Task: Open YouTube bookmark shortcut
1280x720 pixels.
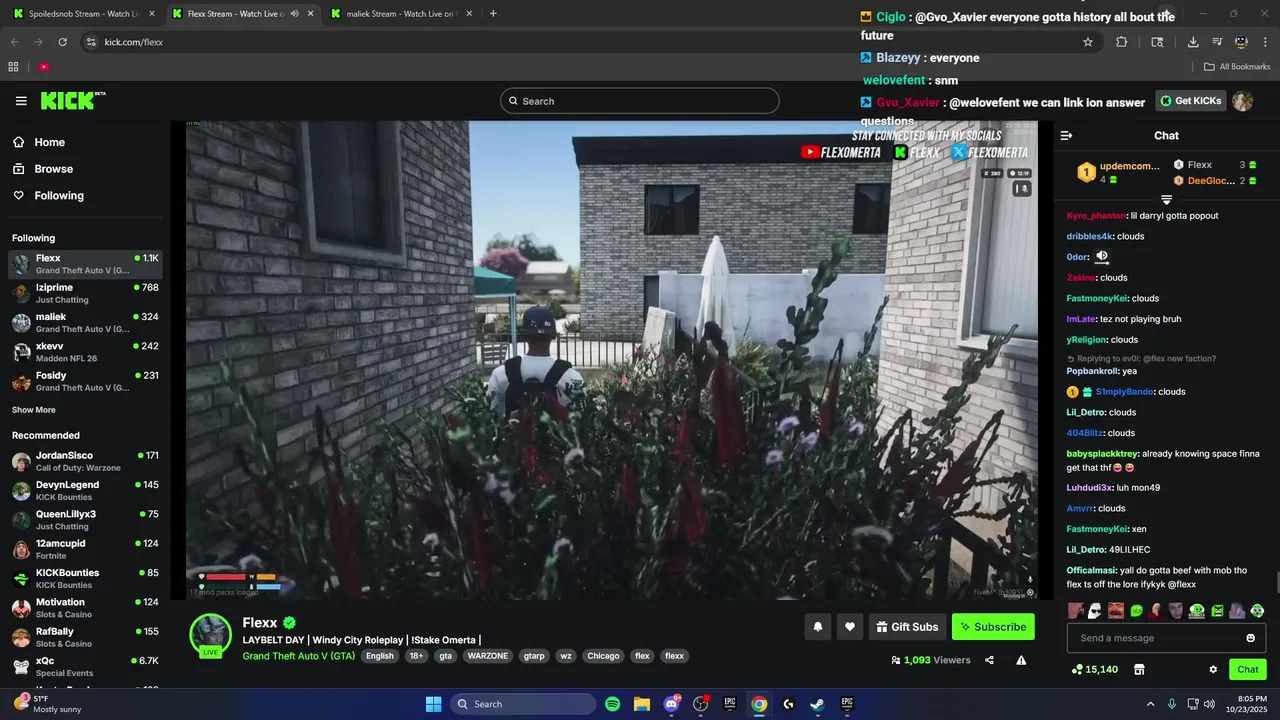Action: (44, 67)
